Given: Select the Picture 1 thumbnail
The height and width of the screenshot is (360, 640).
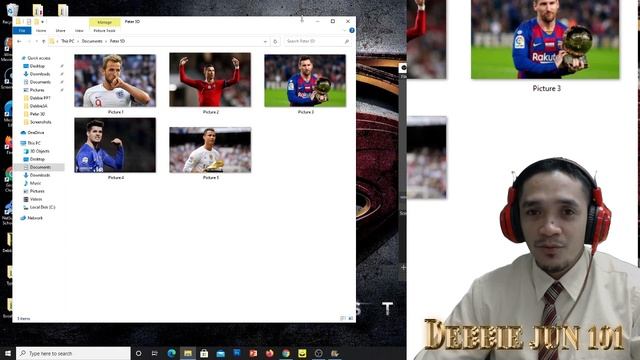Looking at the screenshot, I should 115,81.
